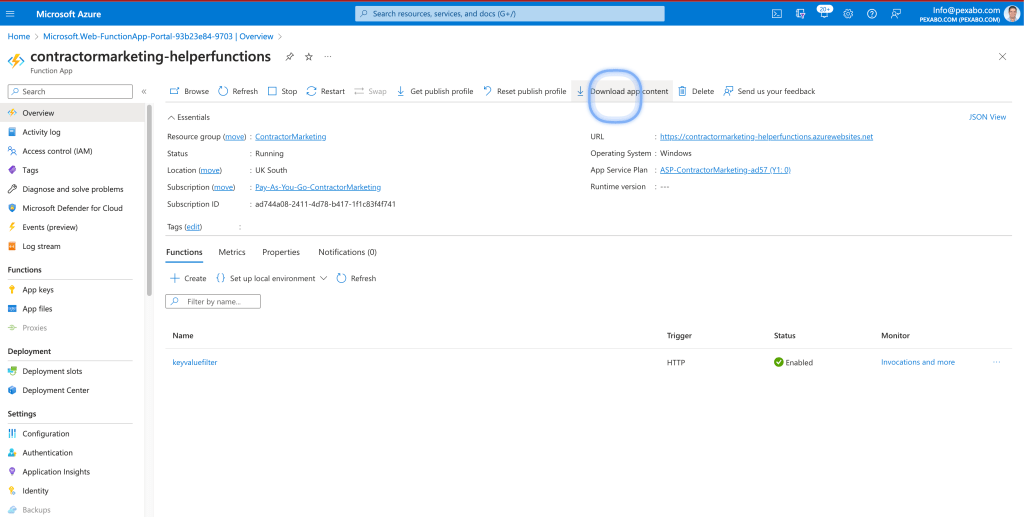Open Cloud Shell from the top bar
Image resolution: width=1024 pixels, height=517 pixels.
pos(777,14)
